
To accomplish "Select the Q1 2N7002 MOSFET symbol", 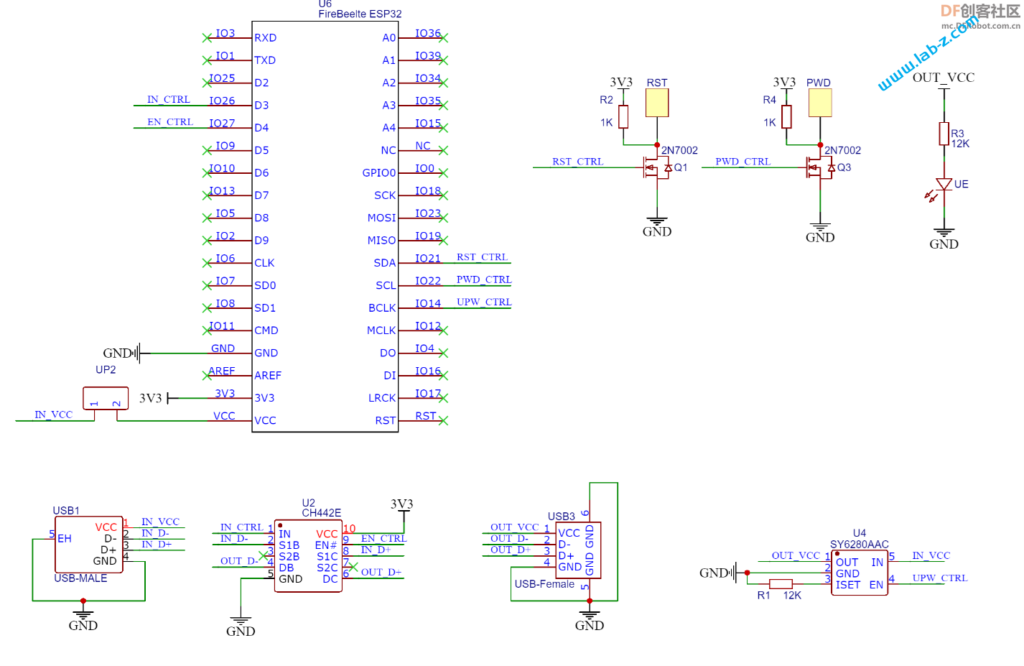I will click(x=657, y=168).
